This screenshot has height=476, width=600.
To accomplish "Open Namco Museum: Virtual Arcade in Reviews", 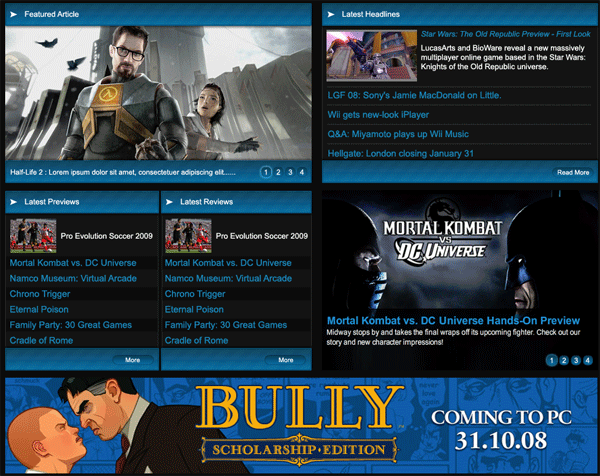I will point(228,278).
